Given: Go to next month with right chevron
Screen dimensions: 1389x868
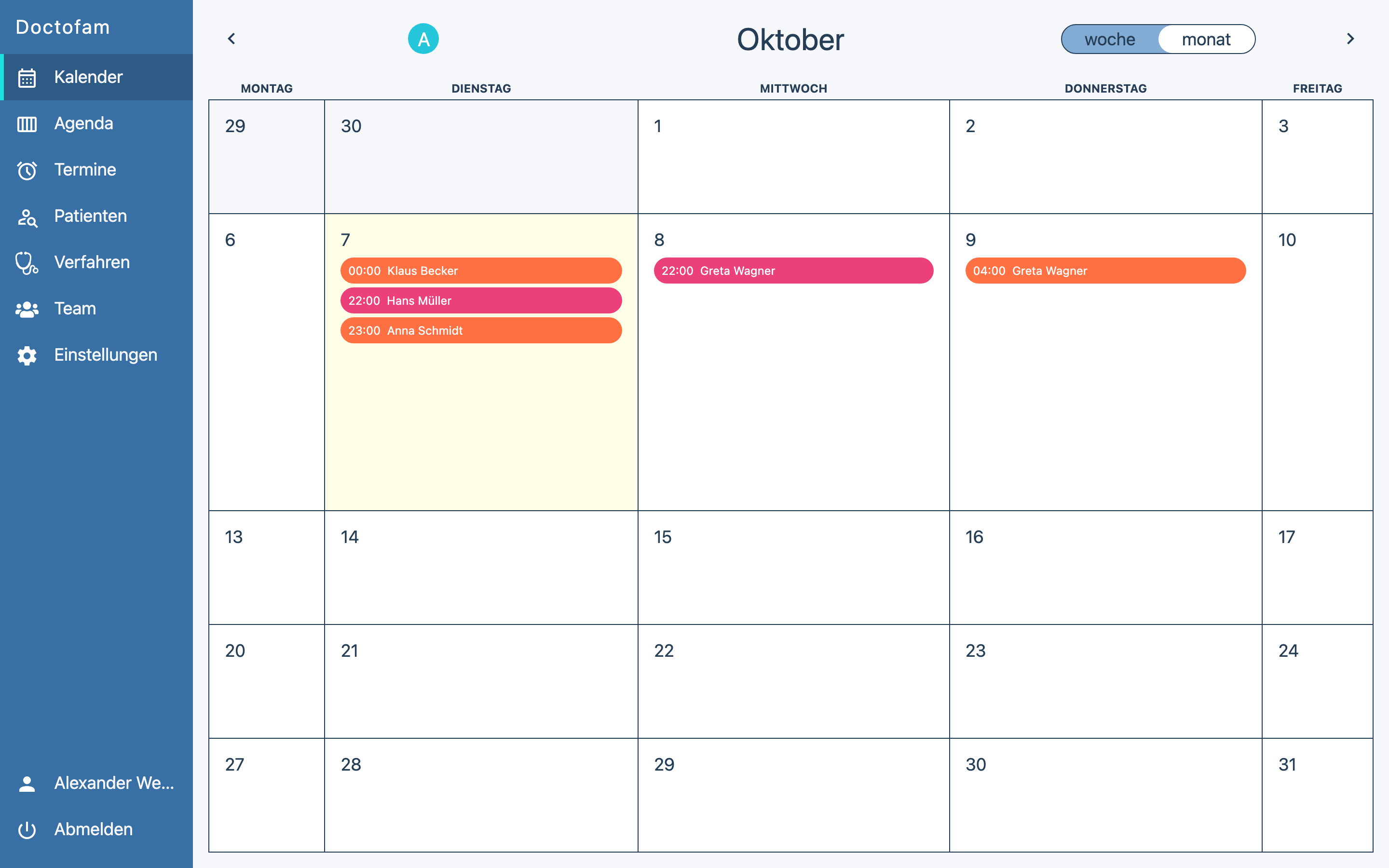Looking at the screenshot, I should (1350, 39).
